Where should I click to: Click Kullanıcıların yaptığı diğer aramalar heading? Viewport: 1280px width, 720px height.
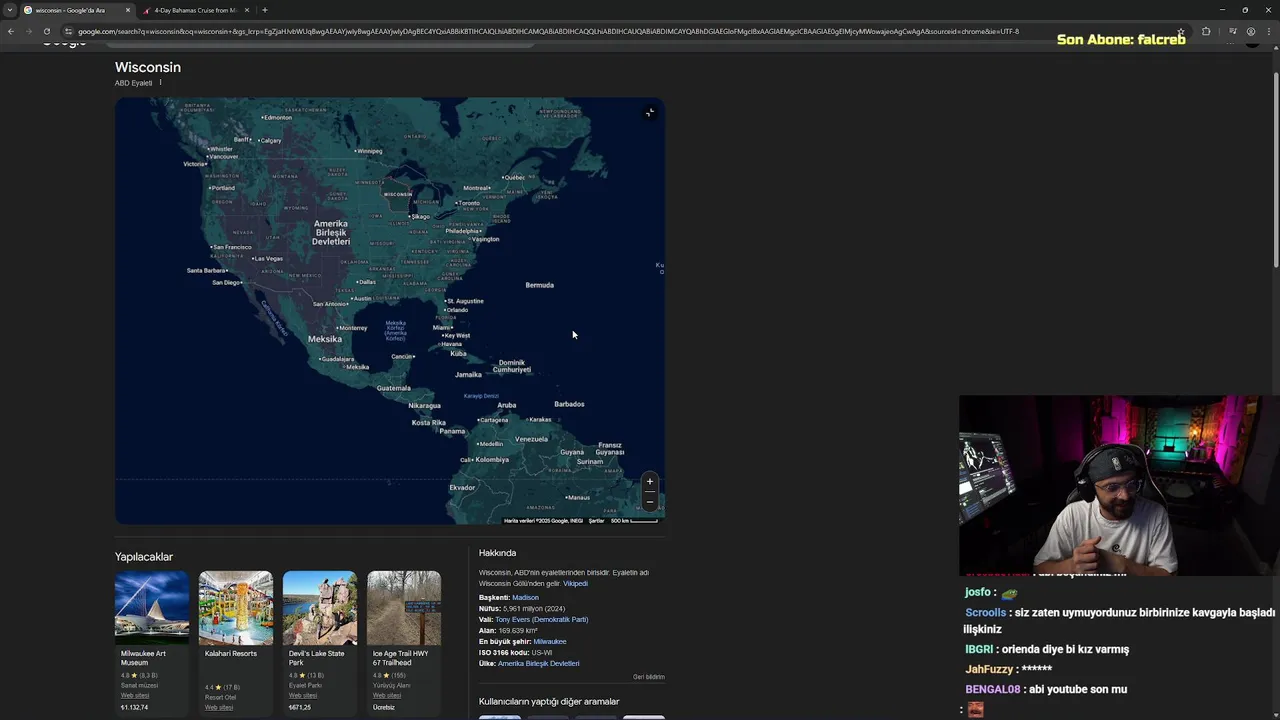click(549, 701)
